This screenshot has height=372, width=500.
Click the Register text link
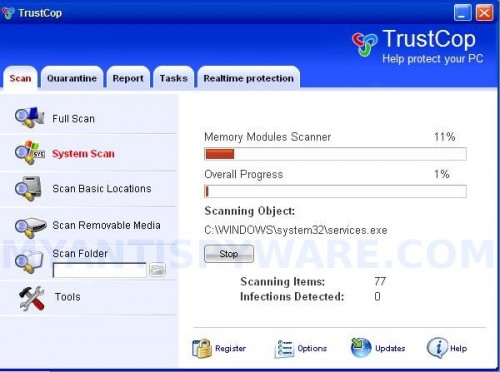(230, 348)
